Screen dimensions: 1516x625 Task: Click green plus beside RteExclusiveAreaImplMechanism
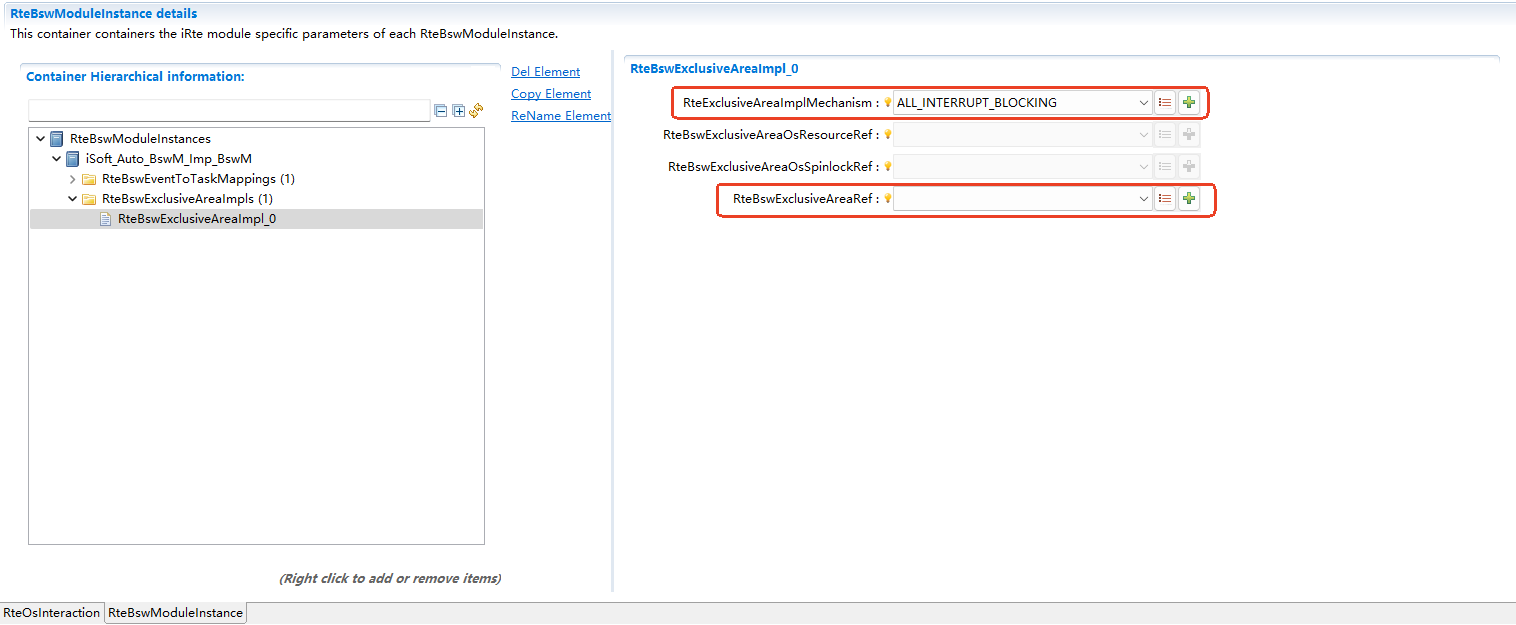pyautogui.click(x=1188, y=102)
